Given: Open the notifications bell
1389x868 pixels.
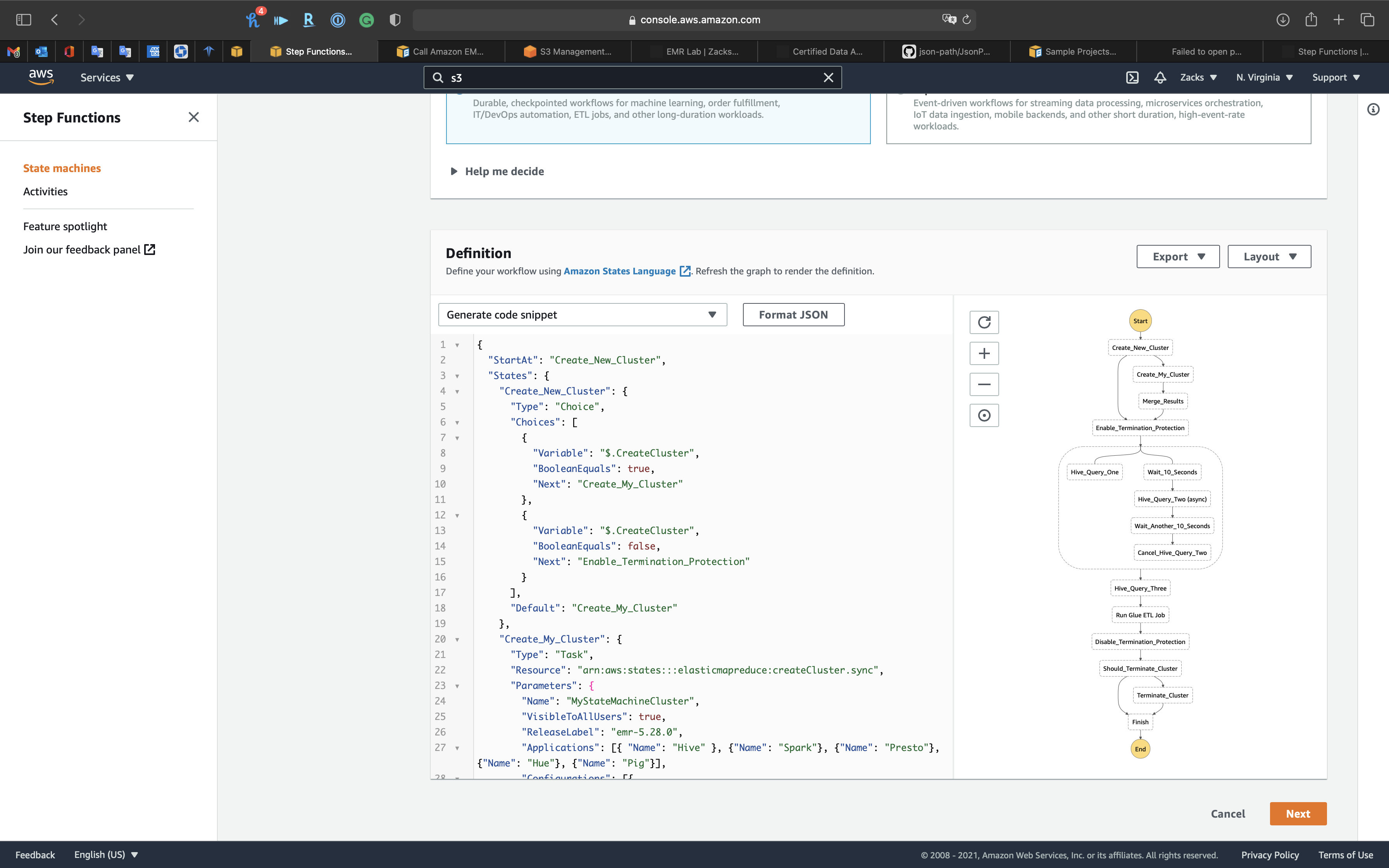Looking at the screenshot, I should 1160,77.
